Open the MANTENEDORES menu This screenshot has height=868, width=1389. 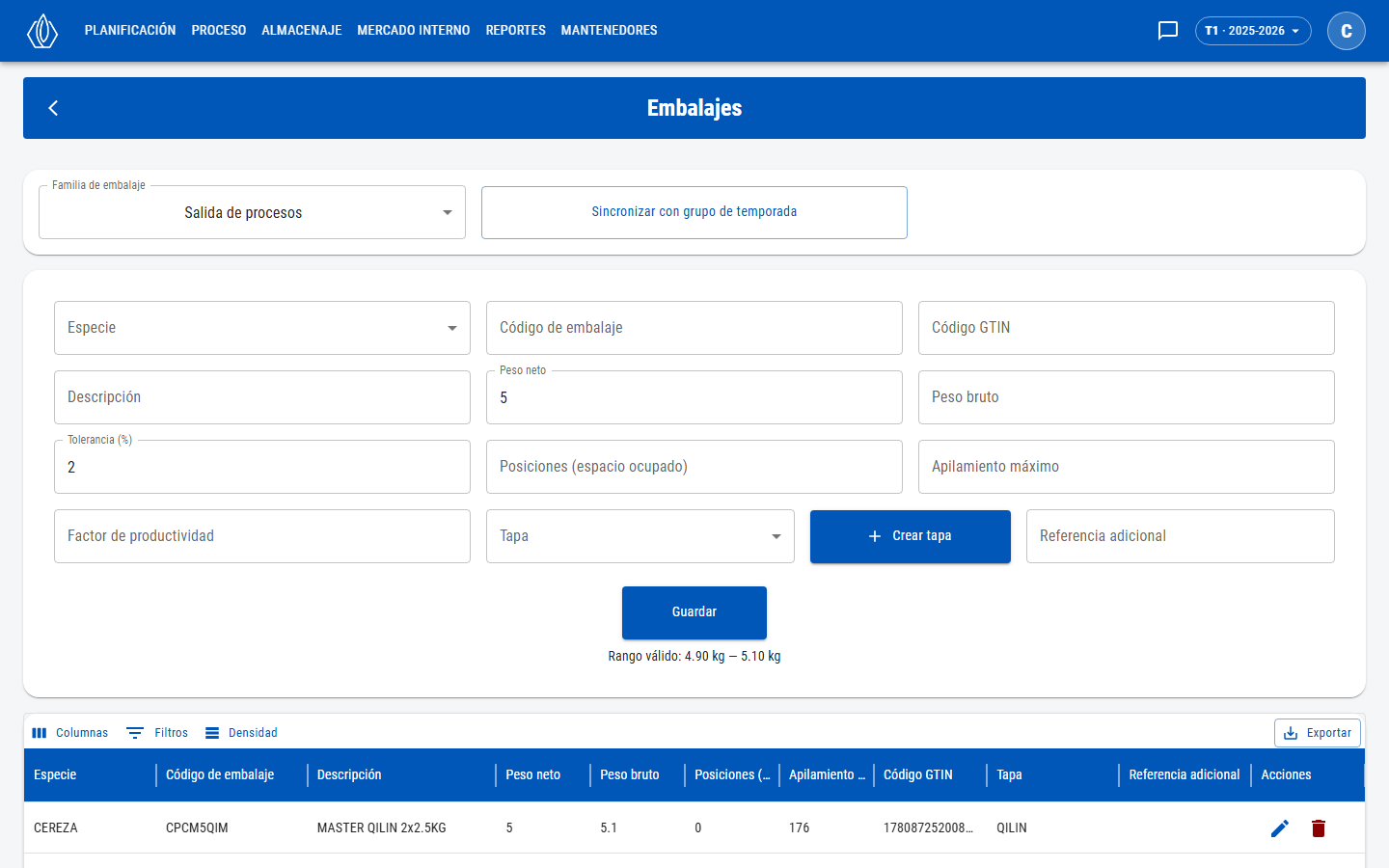(x=610, y=31)
